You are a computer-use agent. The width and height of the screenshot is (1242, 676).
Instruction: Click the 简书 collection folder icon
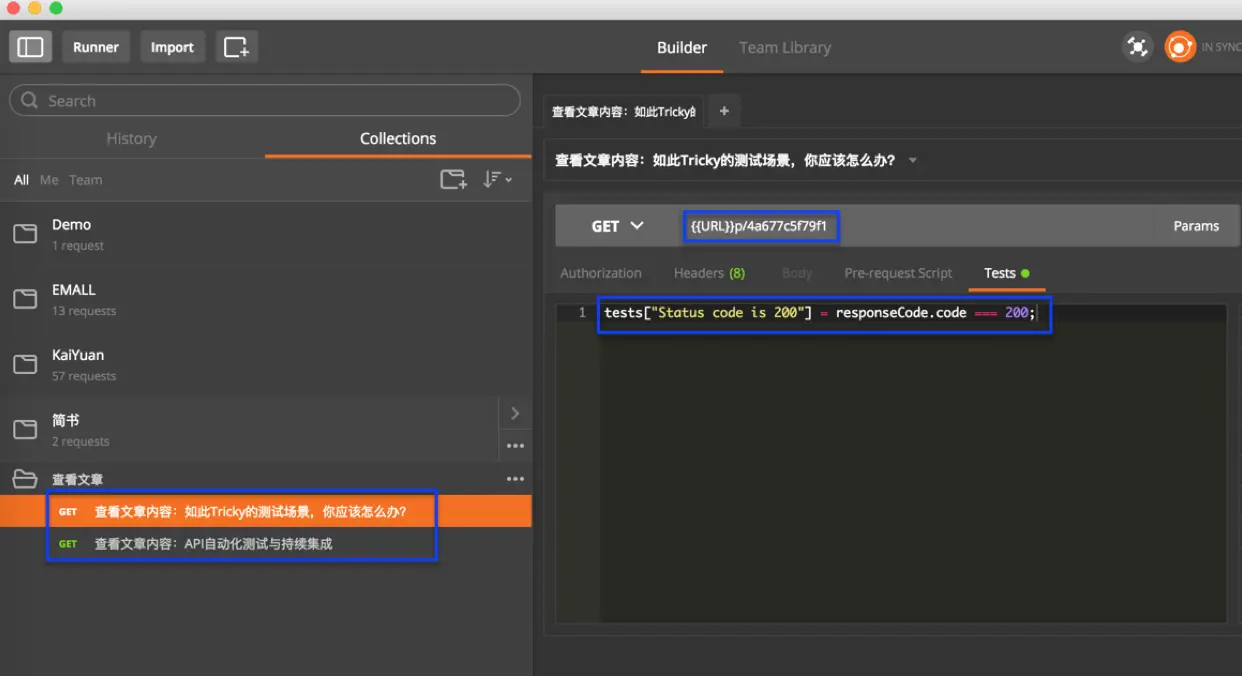(x=25, y=430)
